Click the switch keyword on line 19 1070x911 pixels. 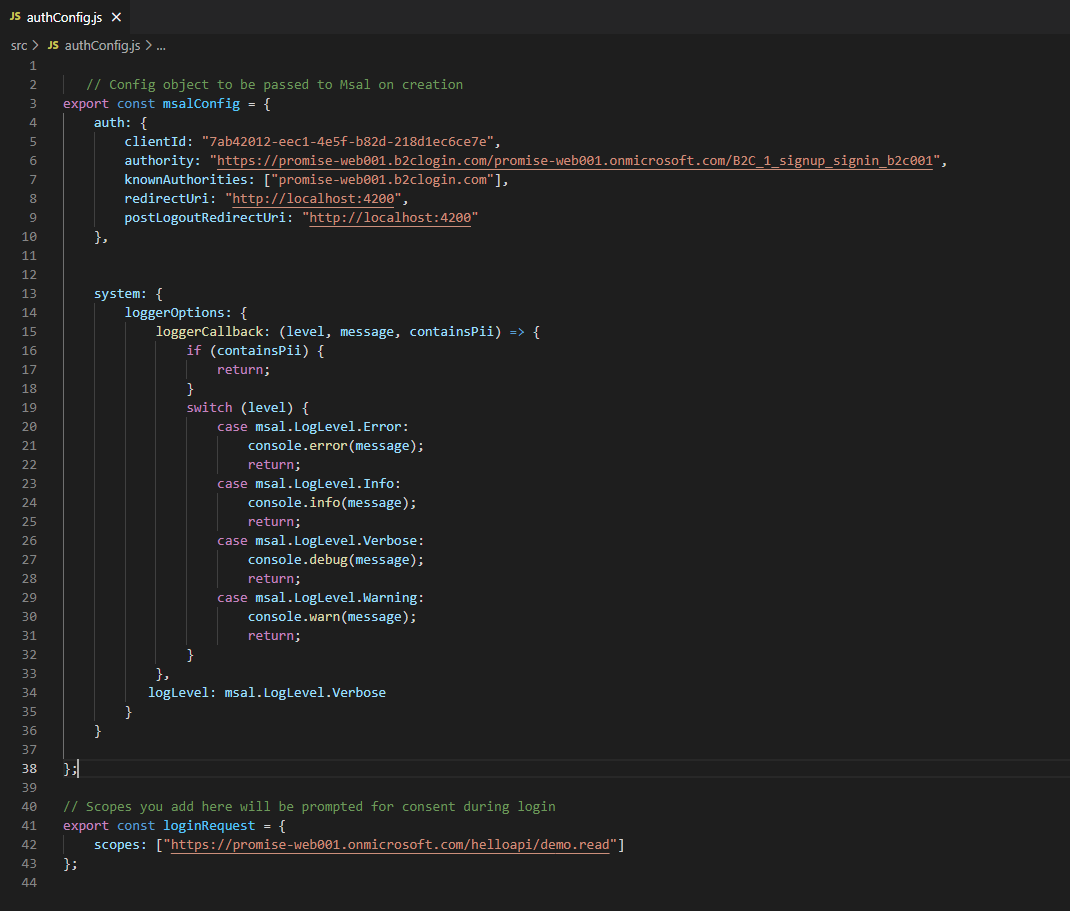tap(209, 407)
